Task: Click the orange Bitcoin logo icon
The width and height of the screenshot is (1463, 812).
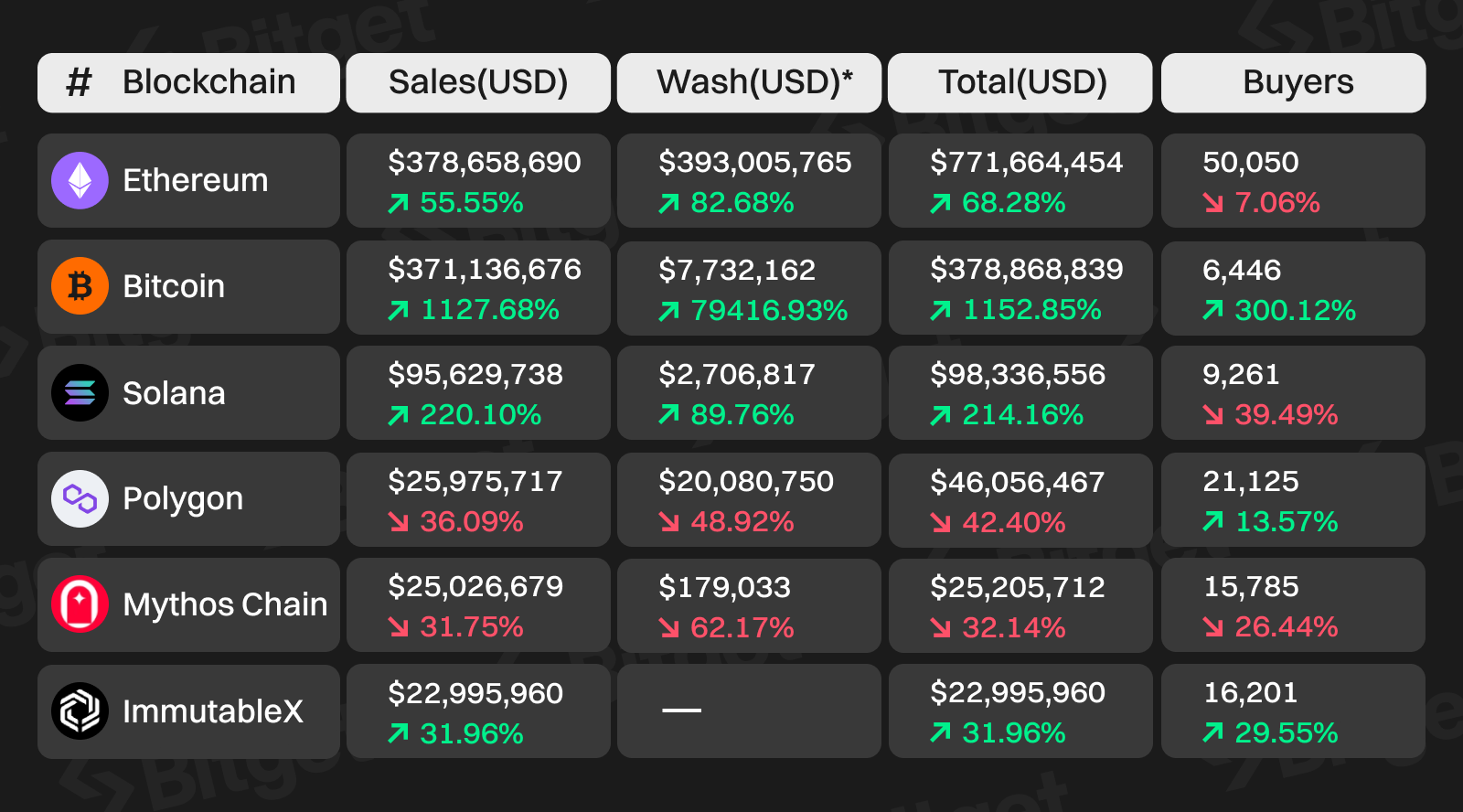Action: pos(80,286)
